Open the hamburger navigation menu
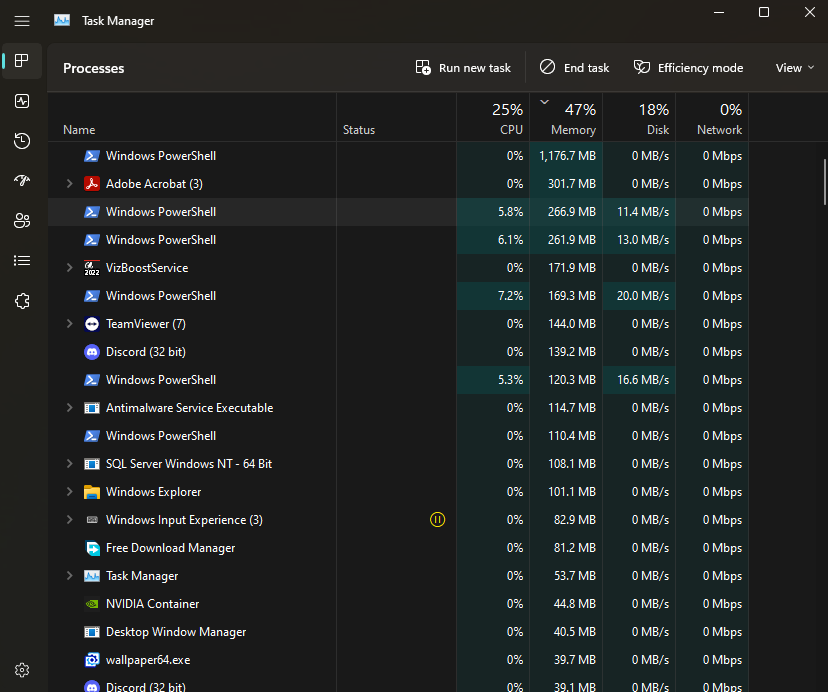The image size is (828, 692). coord(22,21)
